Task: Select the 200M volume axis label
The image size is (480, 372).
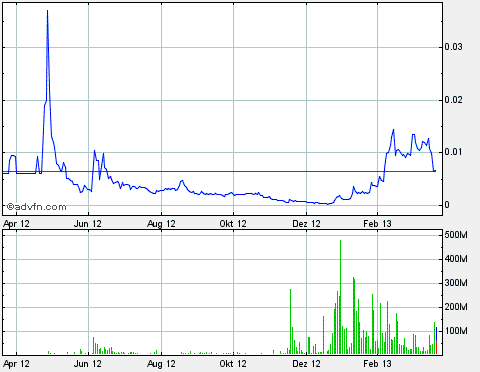Action: coord(456,307)
